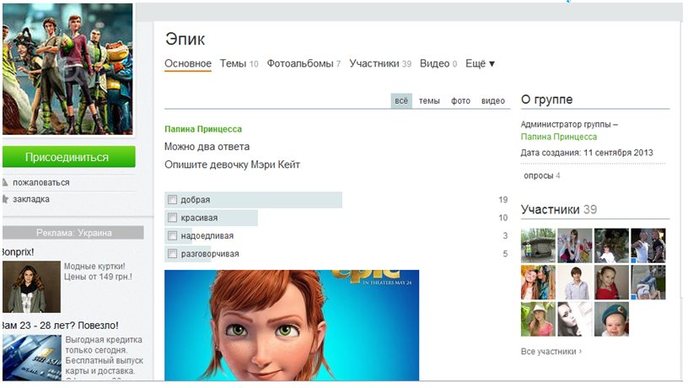The image size is (688, 388).
Task: Switch to the Фотоальбомы tab
Action: pos(304,64)
